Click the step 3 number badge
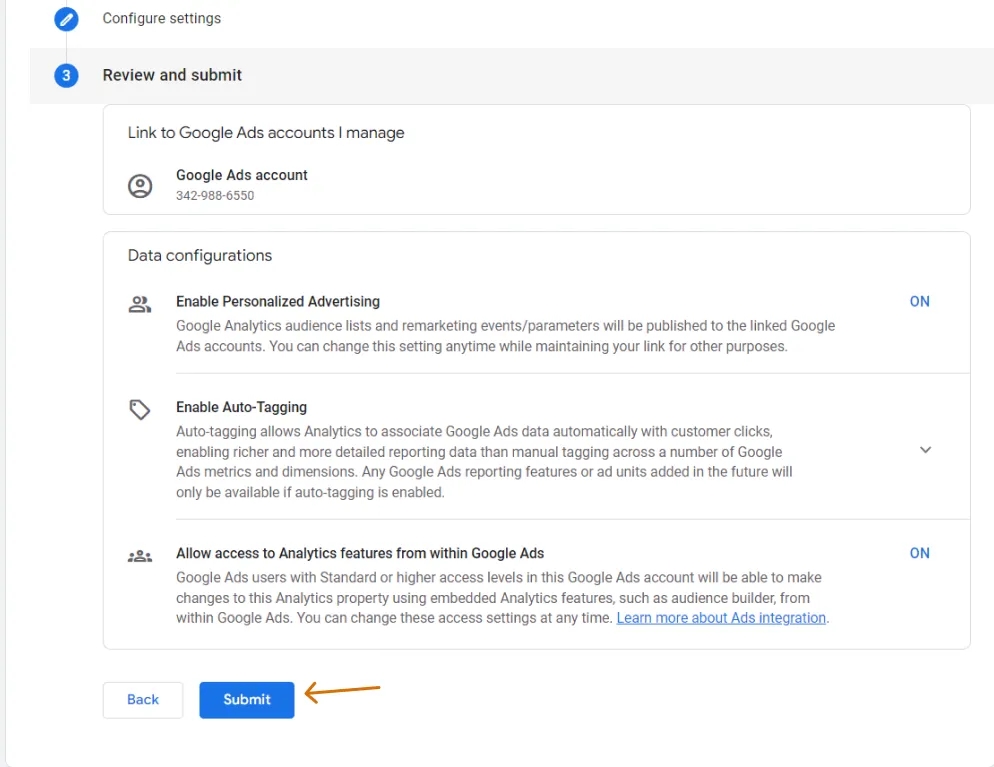994x767 pixels. (x=66, y=75)
